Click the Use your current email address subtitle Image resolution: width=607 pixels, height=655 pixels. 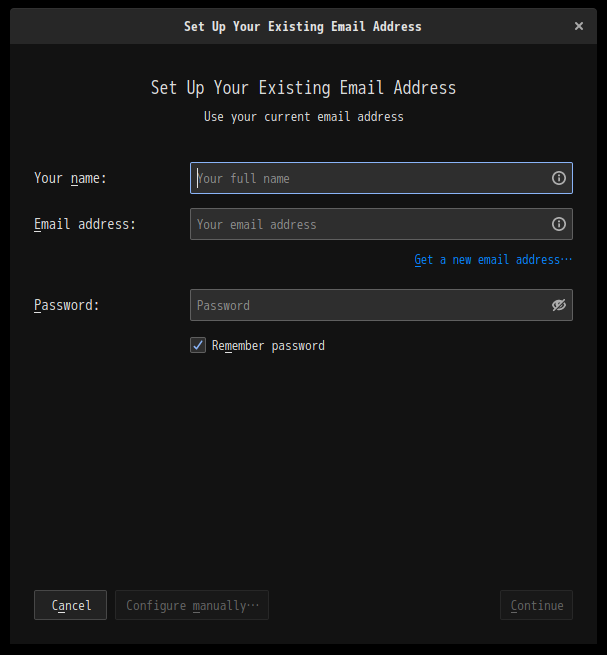coord(304,117)
